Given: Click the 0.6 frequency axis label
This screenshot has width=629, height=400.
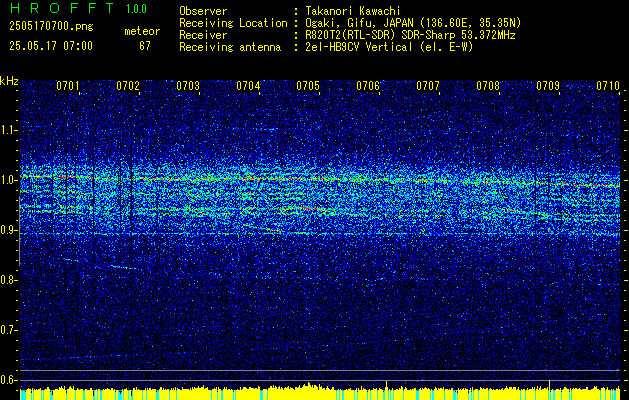Looking at the screenshot, I should pos(8,380).
